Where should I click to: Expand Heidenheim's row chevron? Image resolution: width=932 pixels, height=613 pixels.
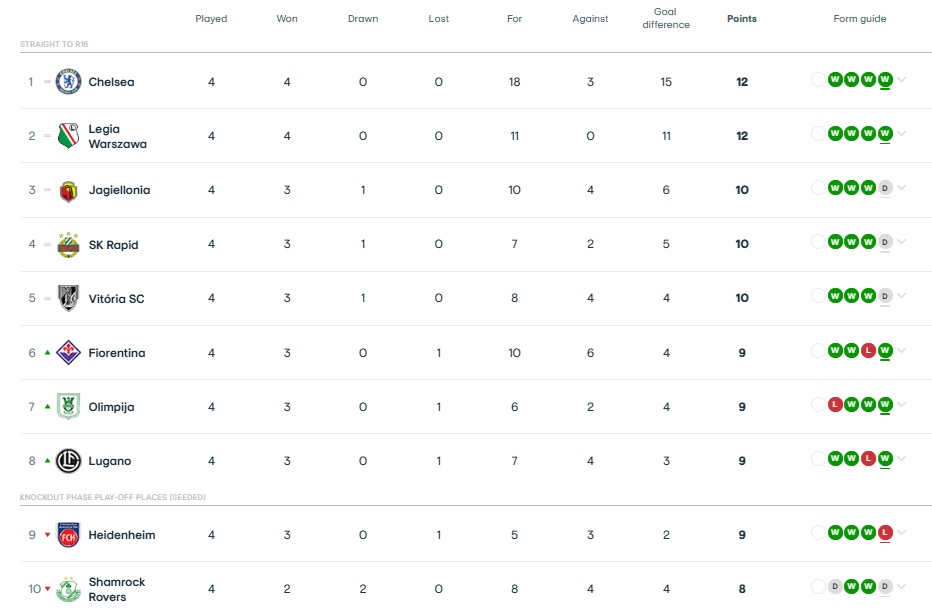[902, 533]
